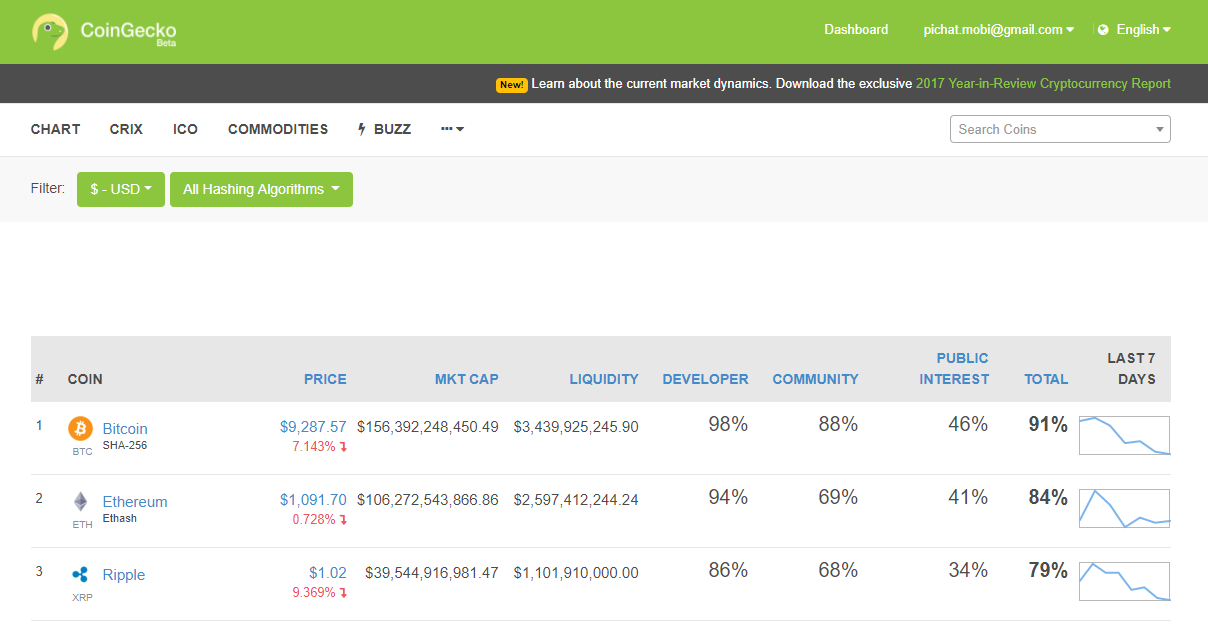Image resolution: width=1208 pixels, height=626 pixels.
Task: Click Ethereum market cap $106,272,543,866.86
Action: 428,500
